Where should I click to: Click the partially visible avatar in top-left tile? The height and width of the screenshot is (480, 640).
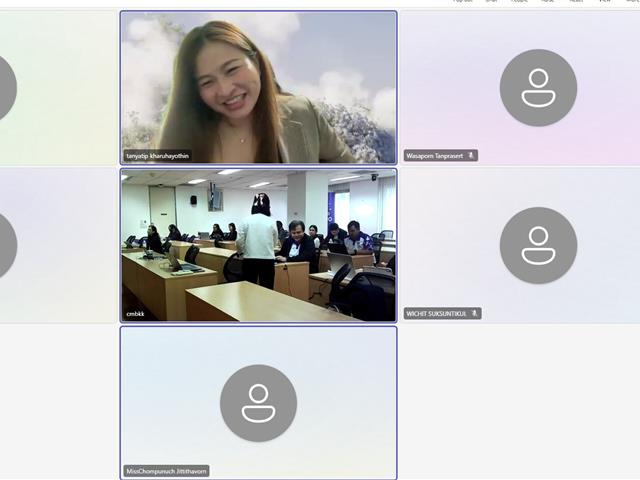click(6, 88)
